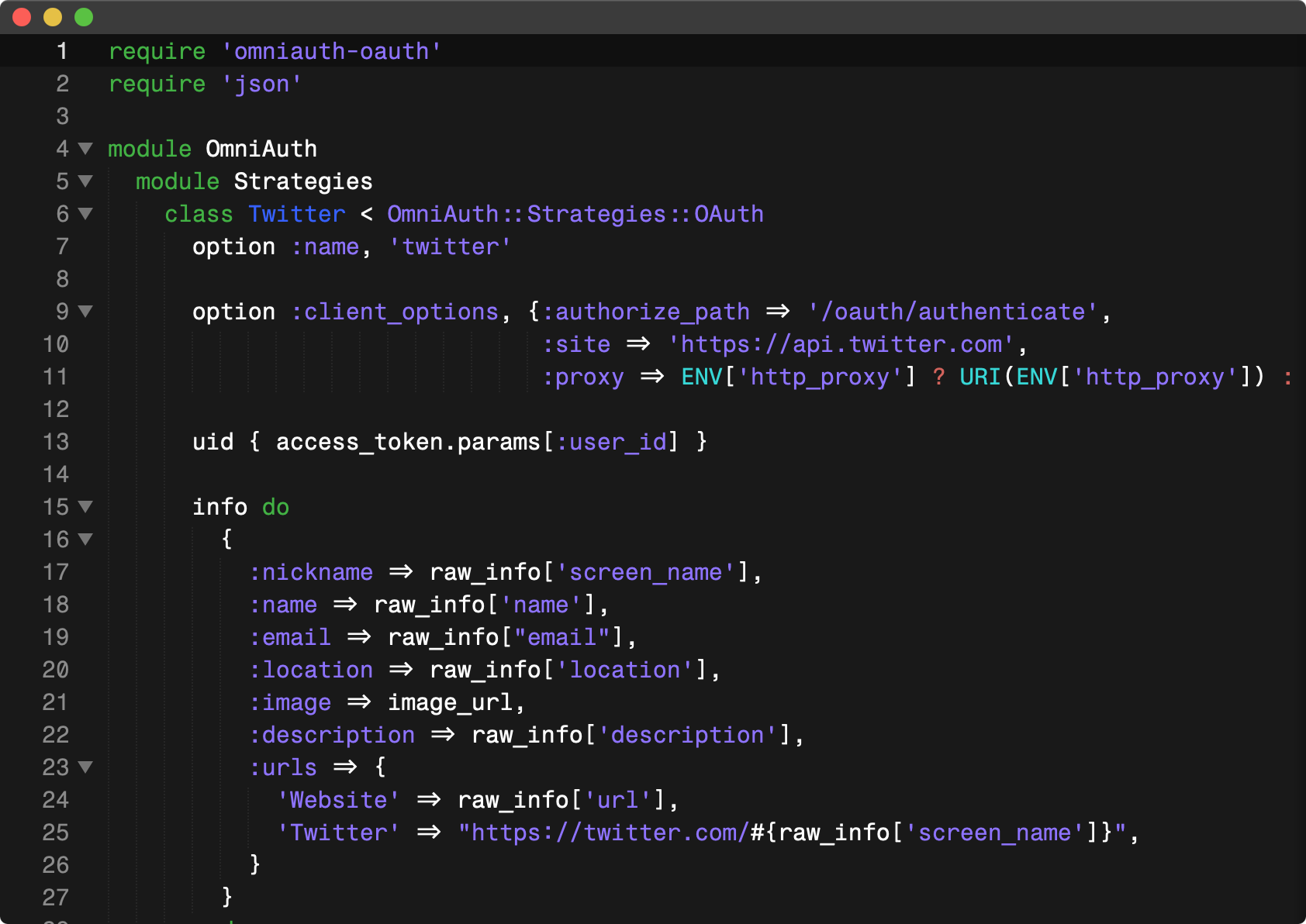This screenshot has width=1306, height=924.
Task: Click the :user_id symbol on line 13
Action: [x=611, y=442]
